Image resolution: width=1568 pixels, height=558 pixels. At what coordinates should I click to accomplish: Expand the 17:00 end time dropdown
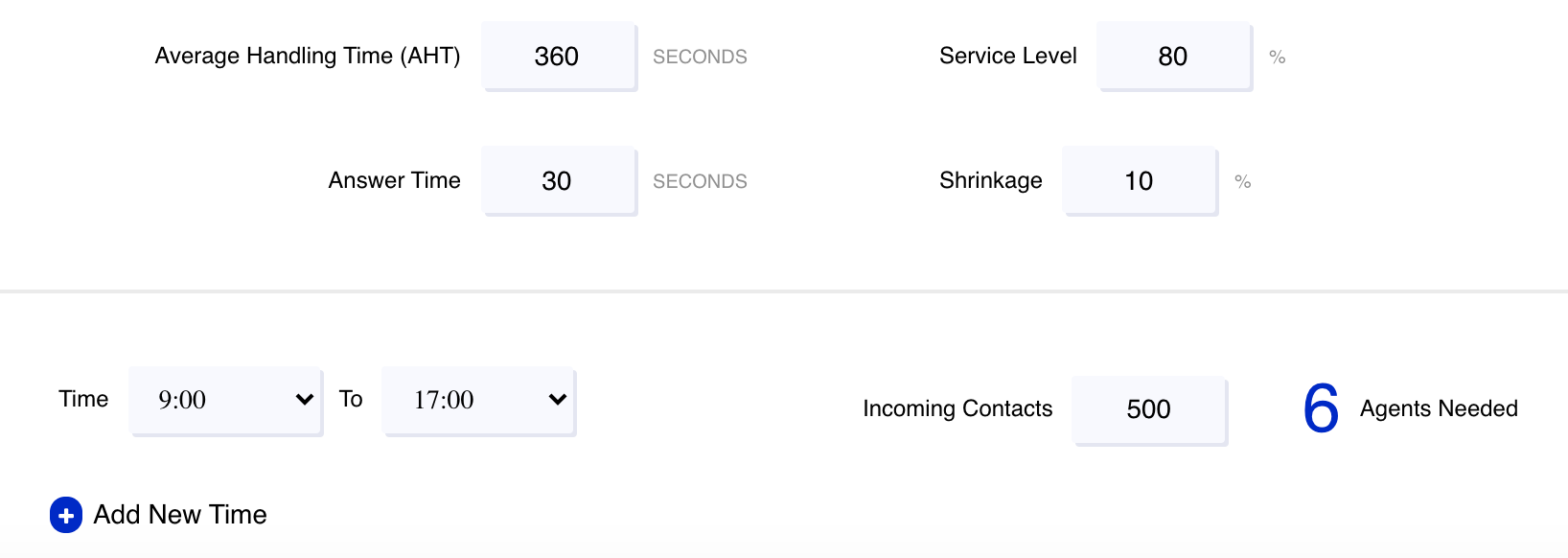478,400
